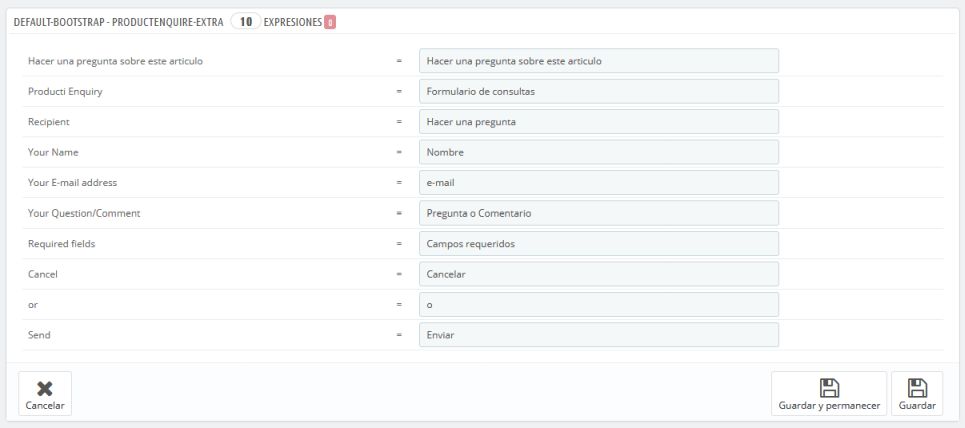The width and height of the screenshot is (965, 428).
Task: Click the Guardar y permanecer disk icon
Action: (x=828, y=387)
